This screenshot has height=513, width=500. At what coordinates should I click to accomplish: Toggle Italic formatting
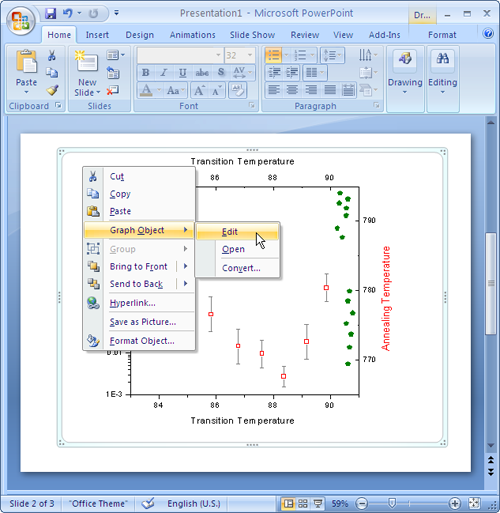click(164, 72)
